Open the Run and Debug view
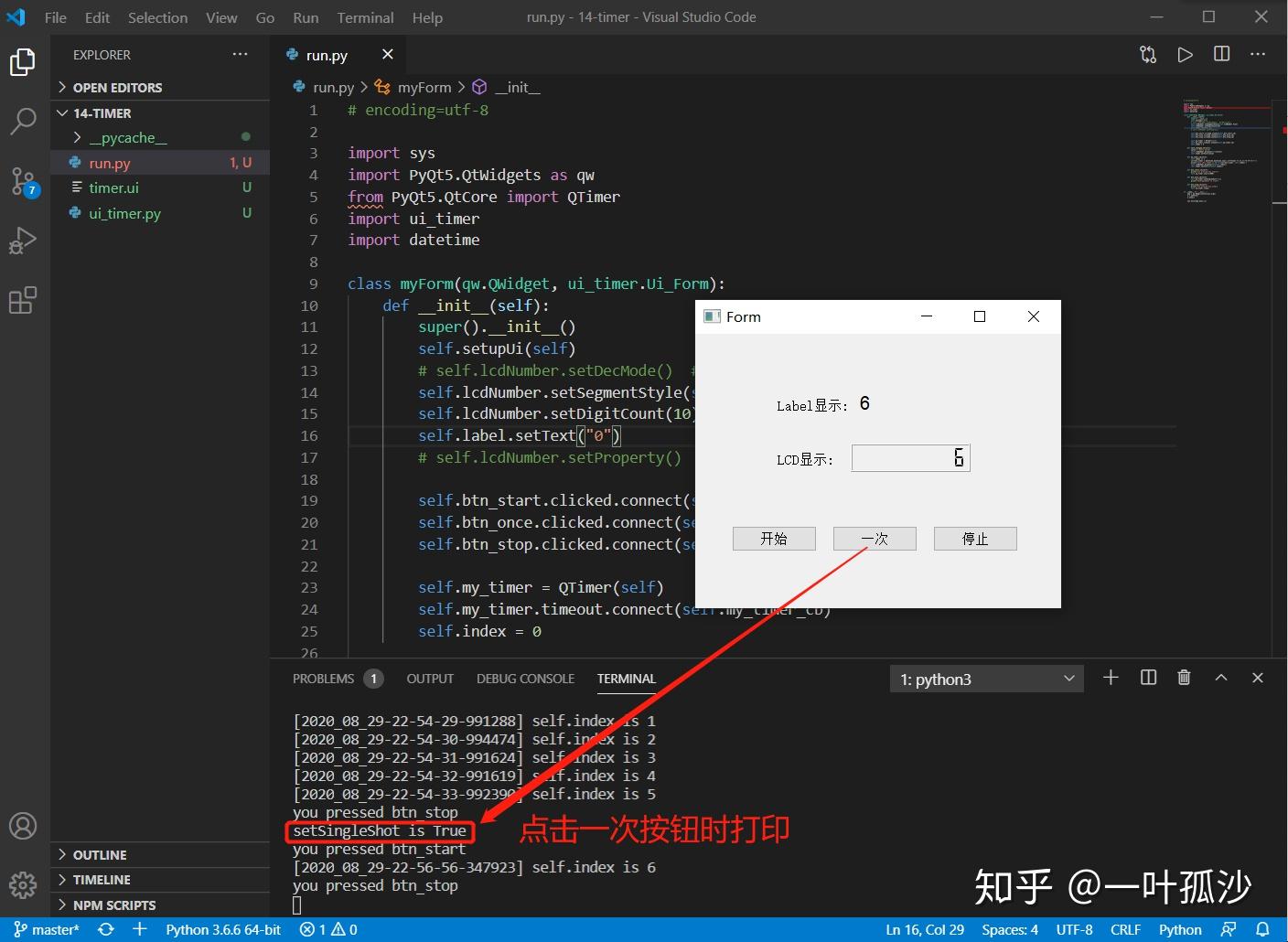1288x942 pixels. point(23,241)
